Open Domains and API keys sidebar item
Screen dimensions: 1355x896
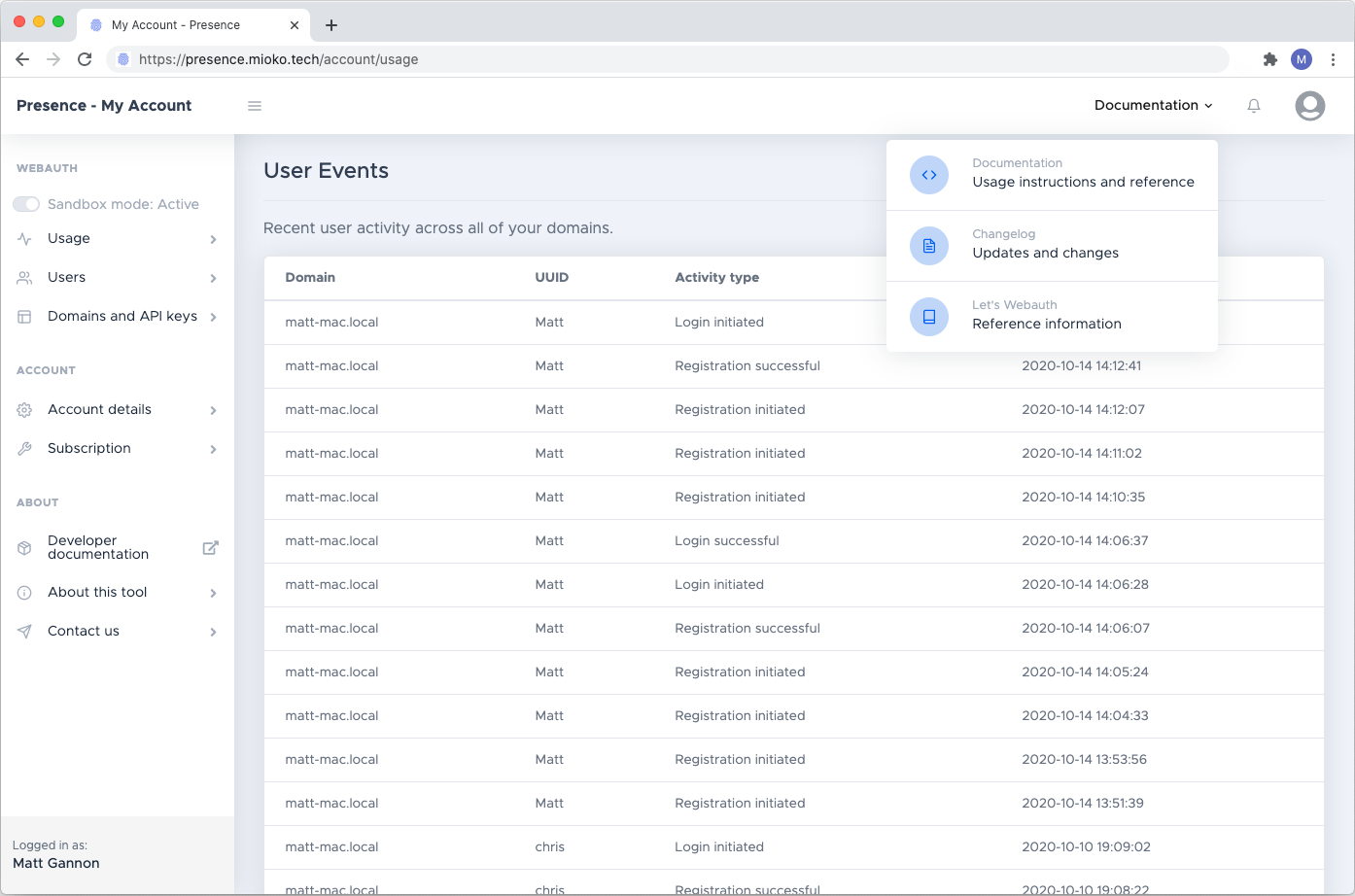click(x=118, y=317)
